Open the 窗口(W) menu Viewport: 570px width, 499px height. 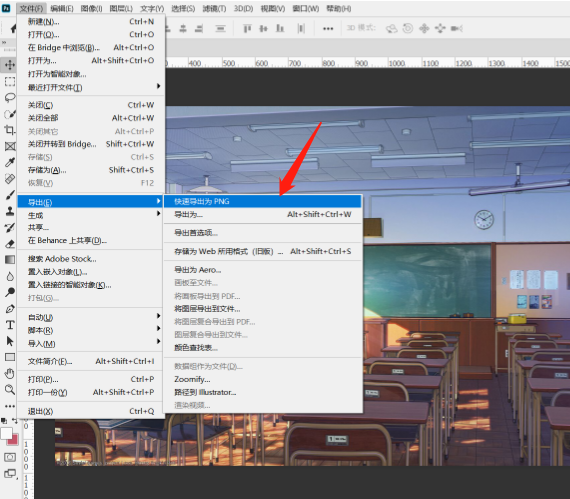[x=306, y=8]
